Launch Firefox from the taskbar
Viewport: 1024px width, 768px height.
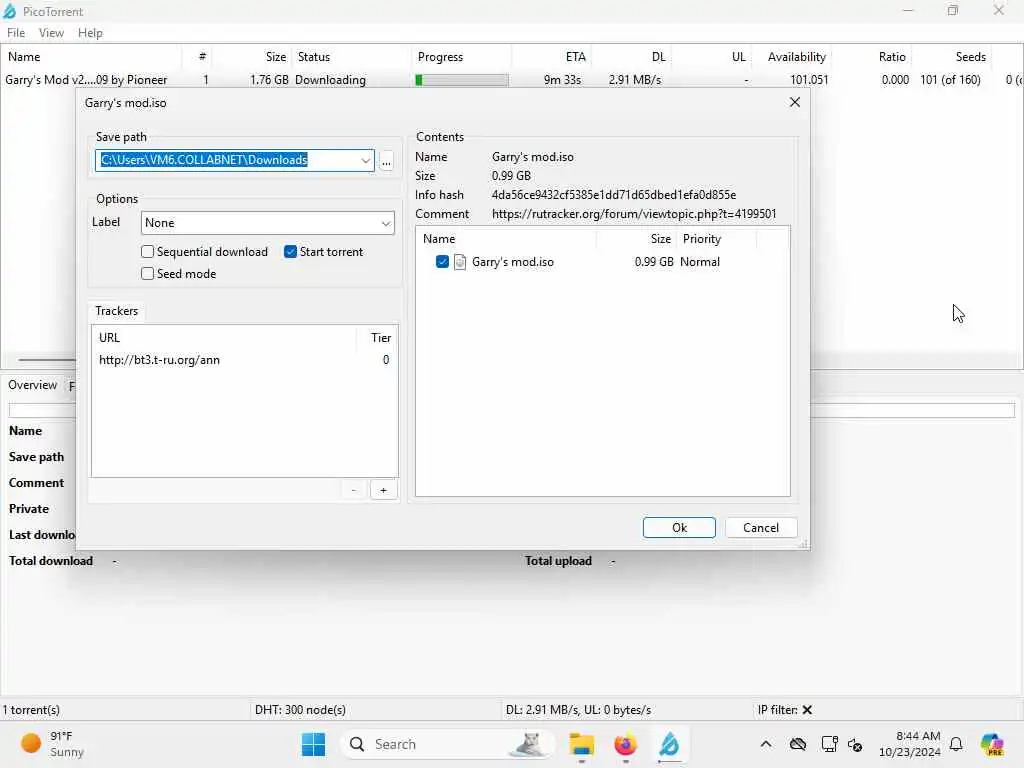(625, 744)
